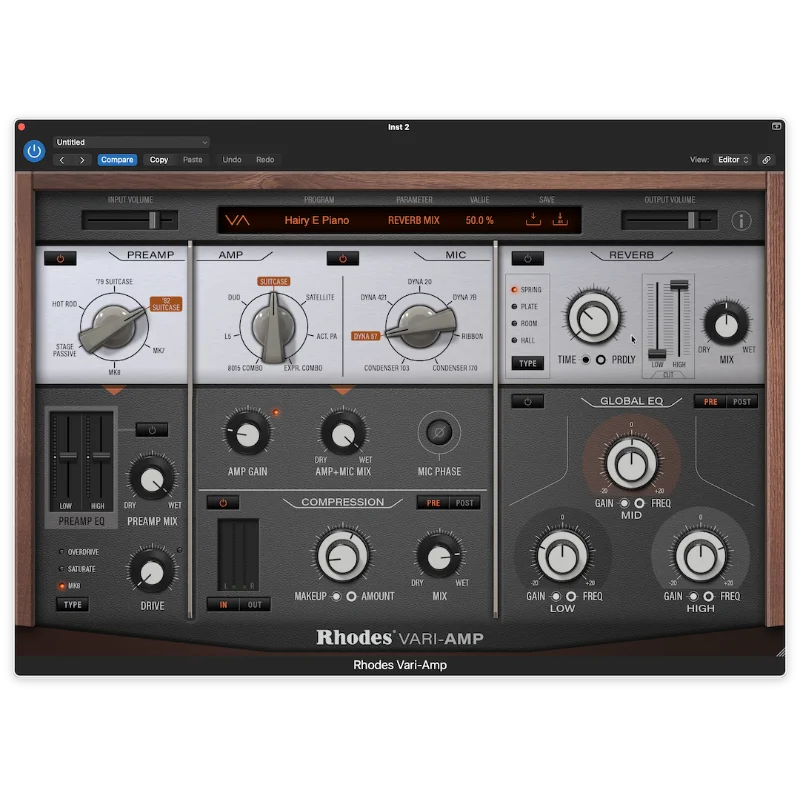Image resolution: width=800 pixels, height=800 pixels.
Task: Click the Preamp EQ High fader
Action: (101, 456)
